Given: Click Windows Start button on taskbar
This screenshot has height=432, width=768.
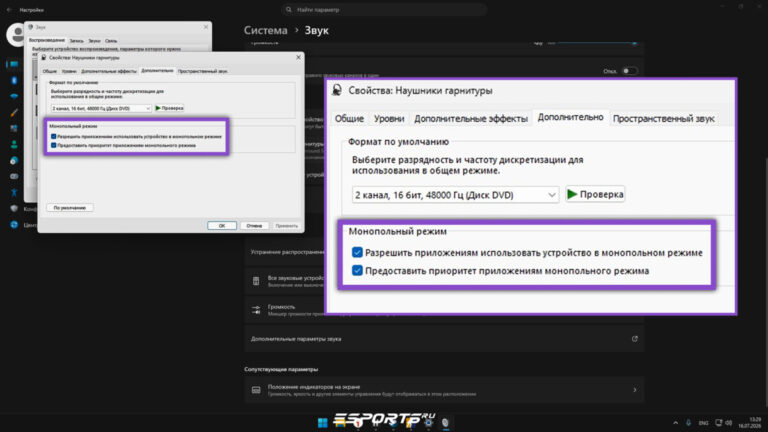Looking at the screenshot, I should click(x=322, y=423).
